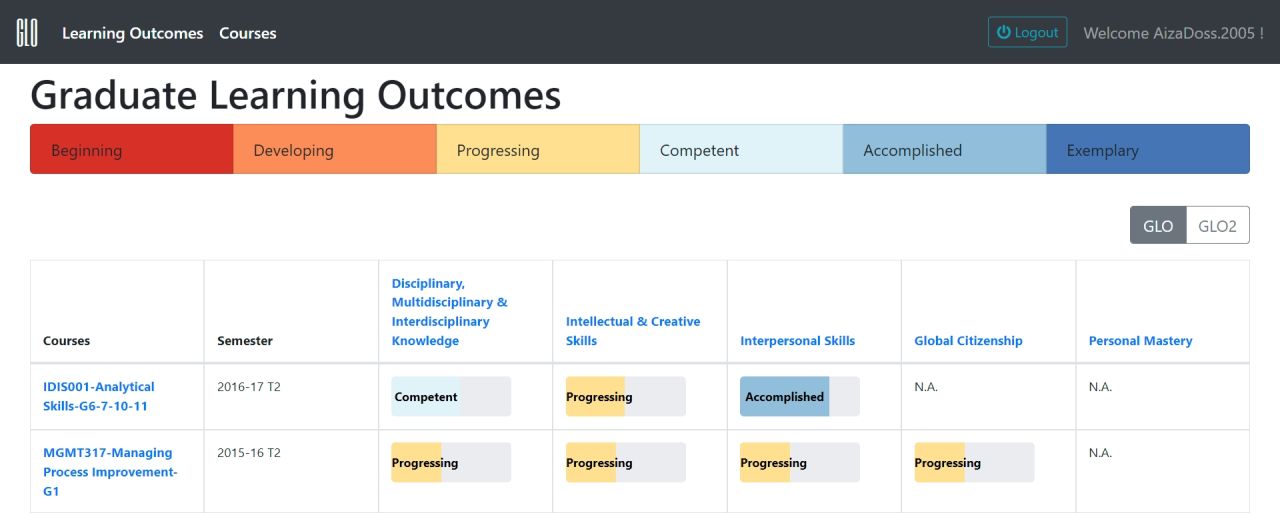Open the Personal Mastery column link
The image size is (1280, 515).
(x=1140, y=341)
